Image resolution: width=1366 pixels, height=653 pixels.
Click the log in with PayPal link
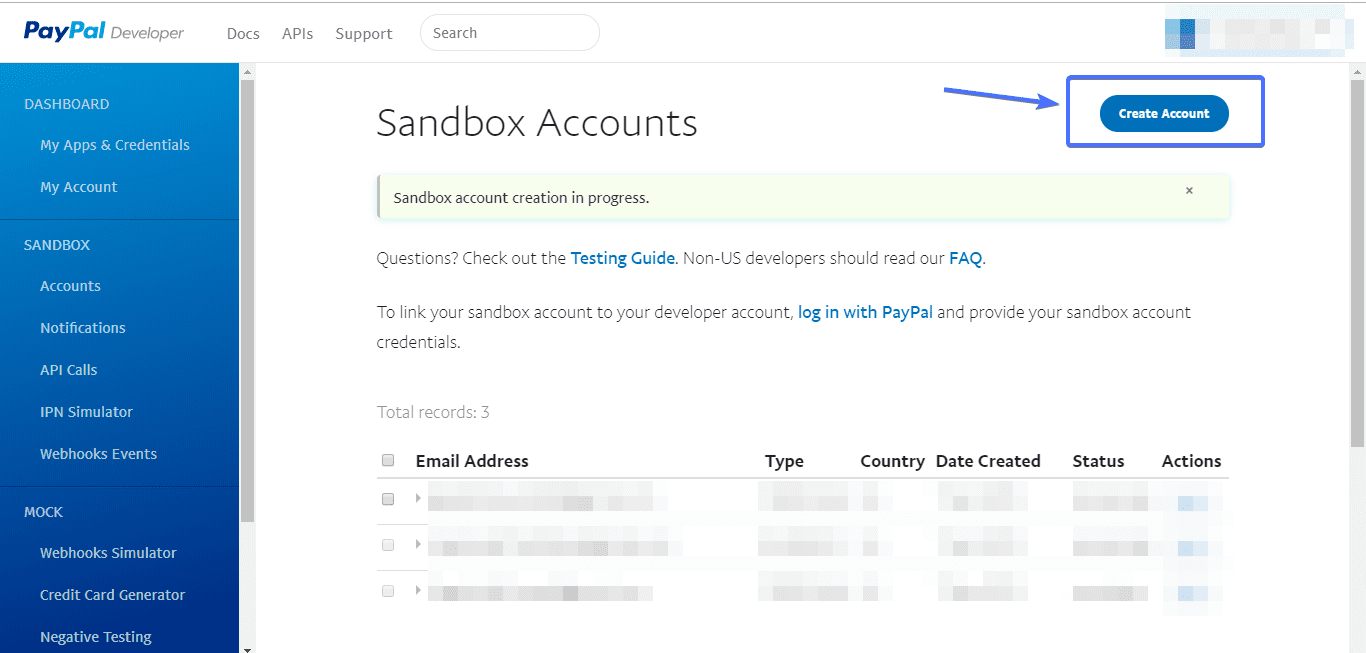[x=865, y=312]
